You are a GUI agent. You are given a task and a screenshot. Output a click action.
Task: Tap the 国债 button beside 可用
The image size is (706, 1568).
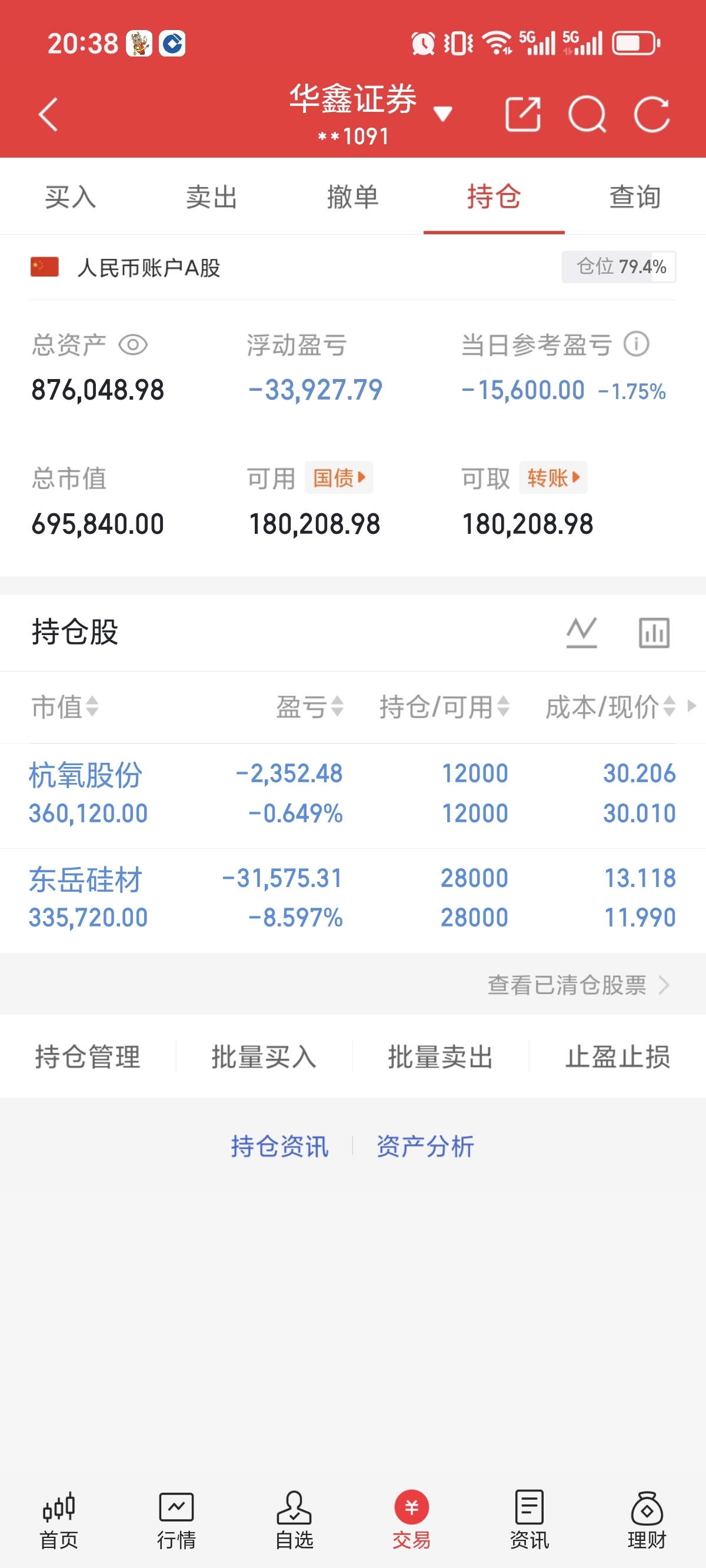coord(339,478)
